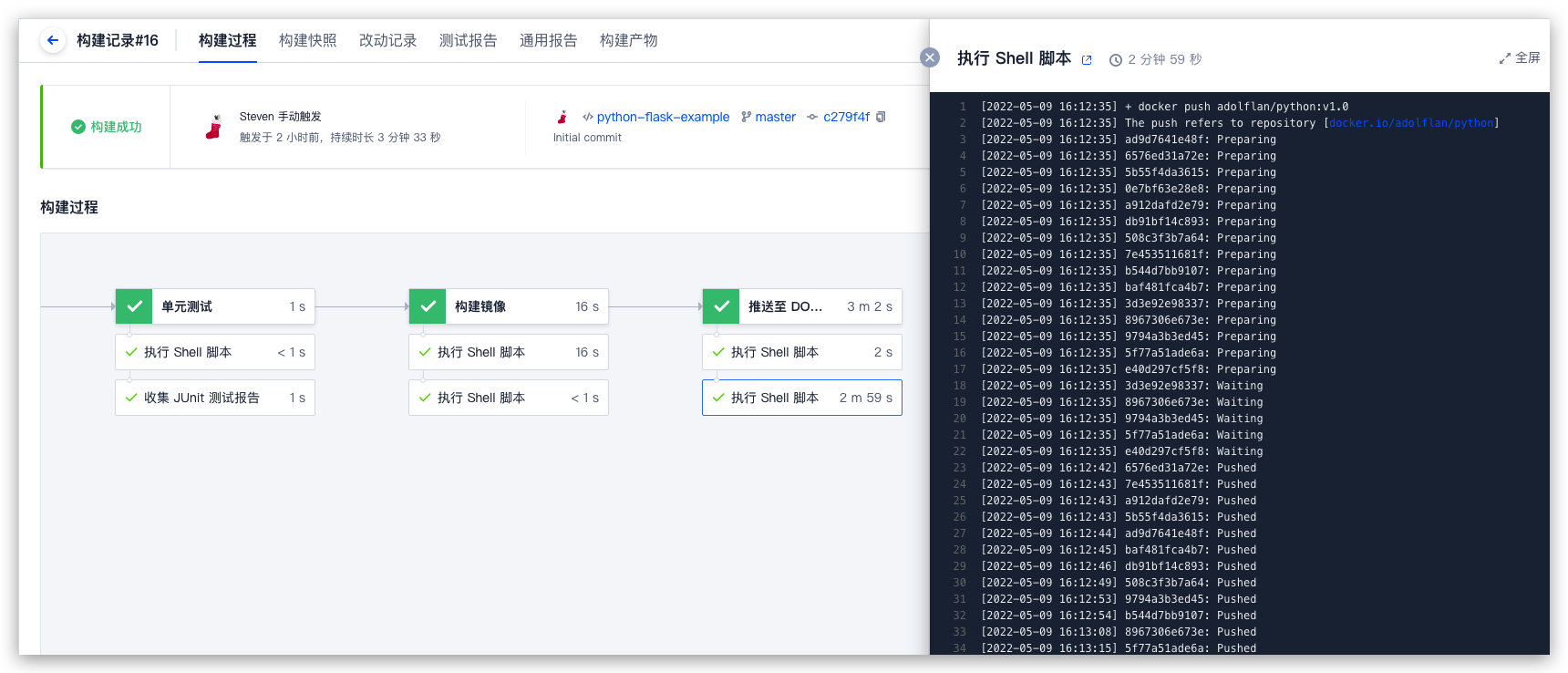
Task: Open the 通用报告 tab
Action: tap(549, 40)
